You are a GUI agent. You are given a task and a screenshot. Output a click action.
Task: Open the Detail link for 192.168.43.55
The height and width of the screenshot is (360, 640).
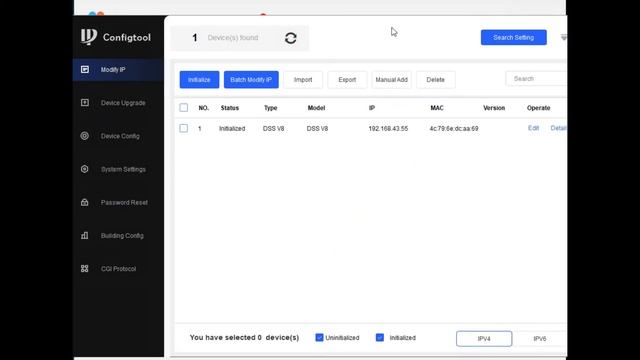558,128
